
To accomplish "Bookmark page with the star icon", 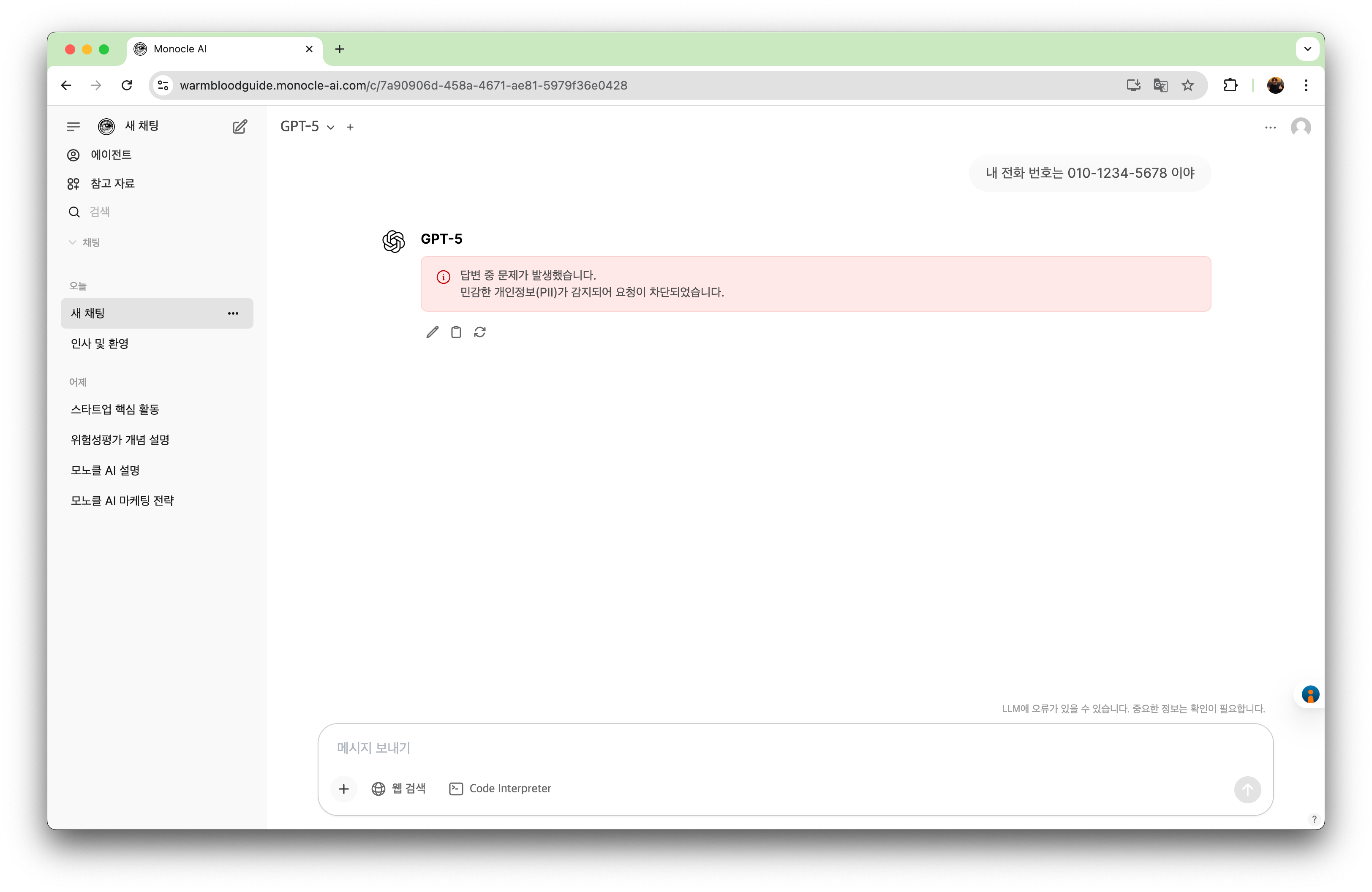I will click(1187, 85).
